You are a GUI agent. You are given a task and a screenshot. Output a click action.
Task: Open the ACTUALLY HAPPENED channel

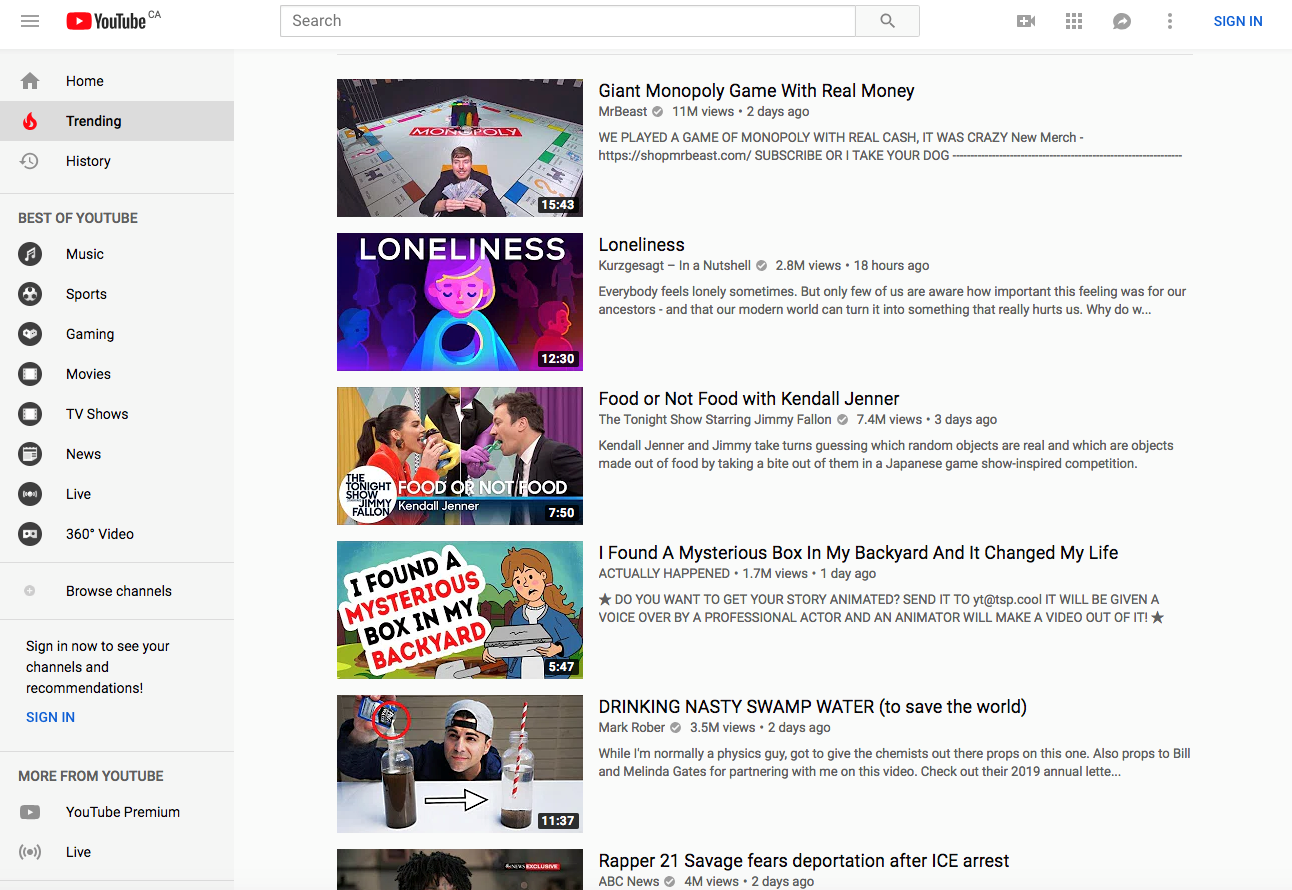tap(664, 574)
